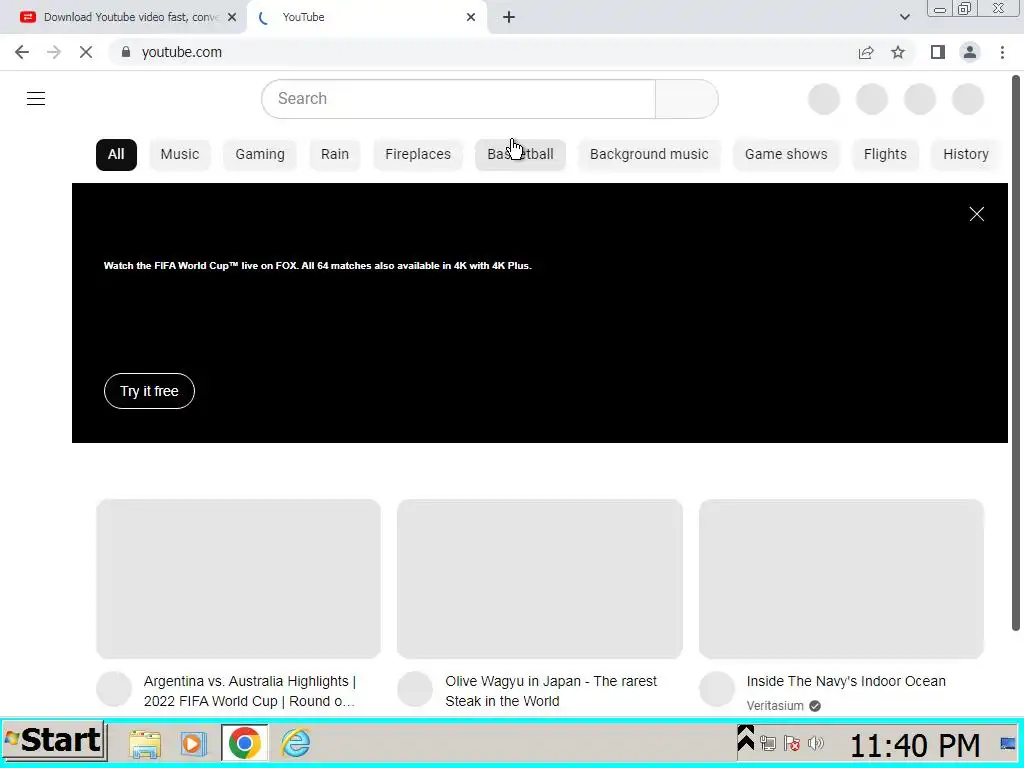Open the Argentina vs. Australia video thumbnail

pos(238,579)
